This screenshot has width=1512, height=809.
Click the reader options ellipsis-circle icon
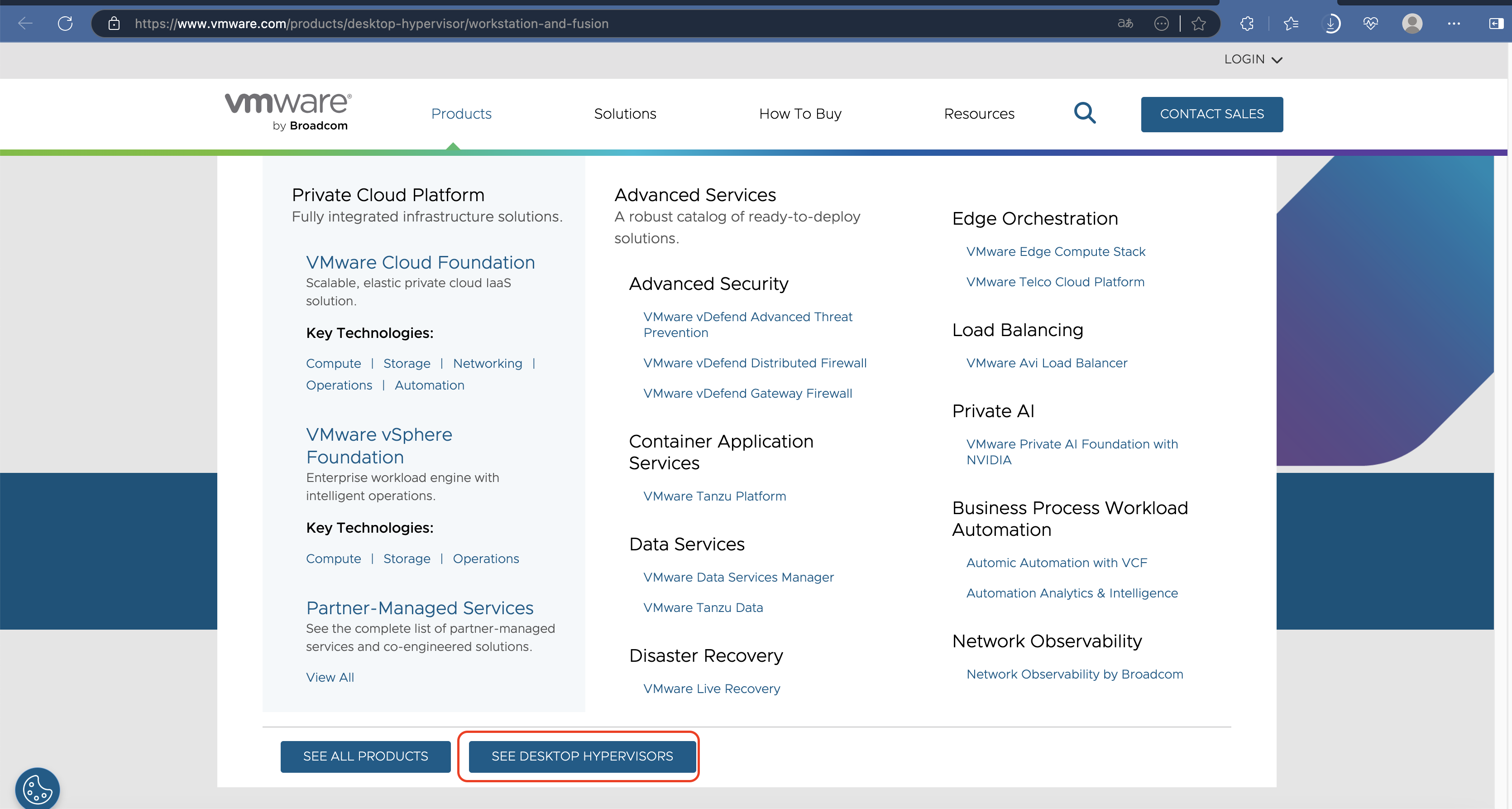point(1161,24)
